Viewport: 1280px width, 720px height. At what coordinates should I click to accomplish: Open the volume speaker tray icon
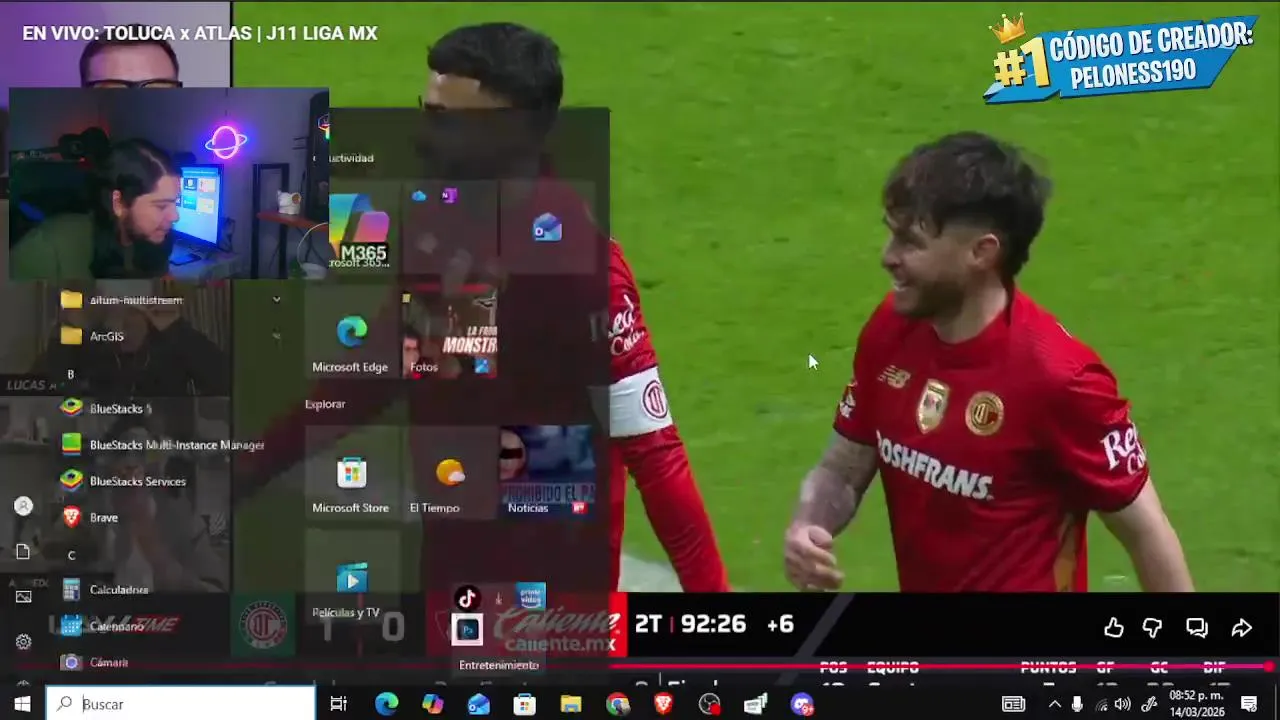[x=1123, y=704]
